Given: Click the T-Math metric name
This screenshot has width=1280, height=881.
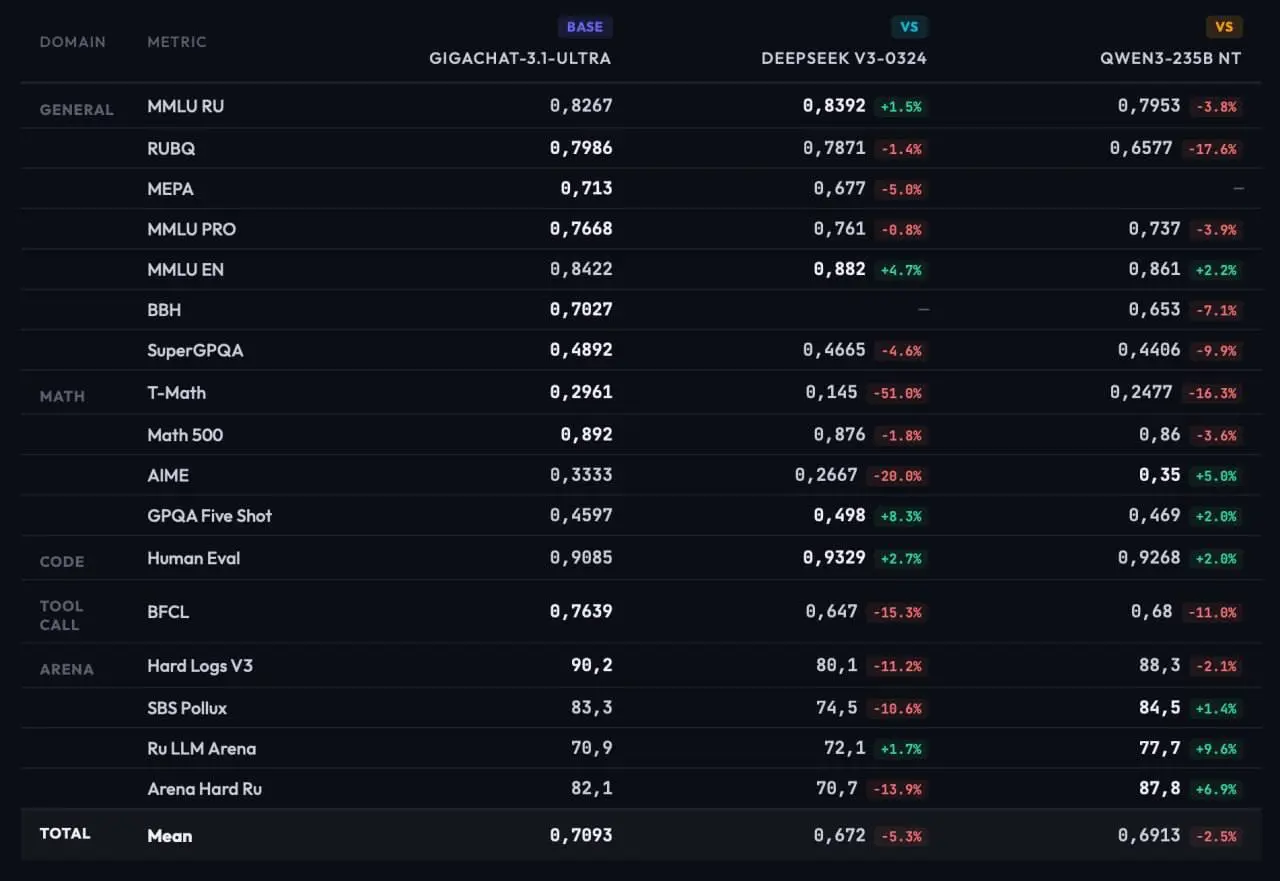Looking at the screenshot, I should pyautogui.click(x=177, y=393).
